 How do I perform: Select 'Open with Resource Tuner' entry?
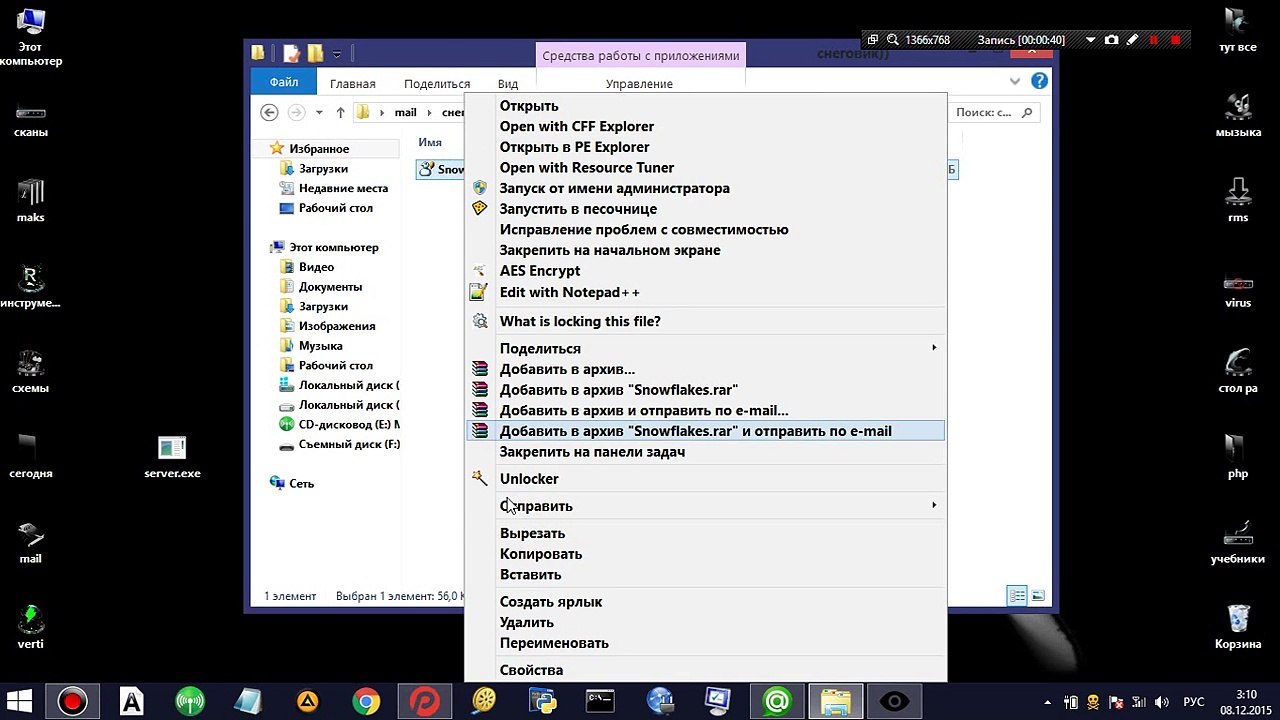(x=706, y=168)
